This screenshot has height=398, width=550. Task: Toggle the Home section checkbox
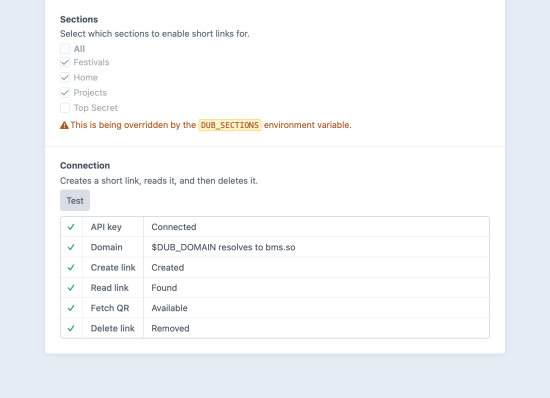(x=65, y=77)
